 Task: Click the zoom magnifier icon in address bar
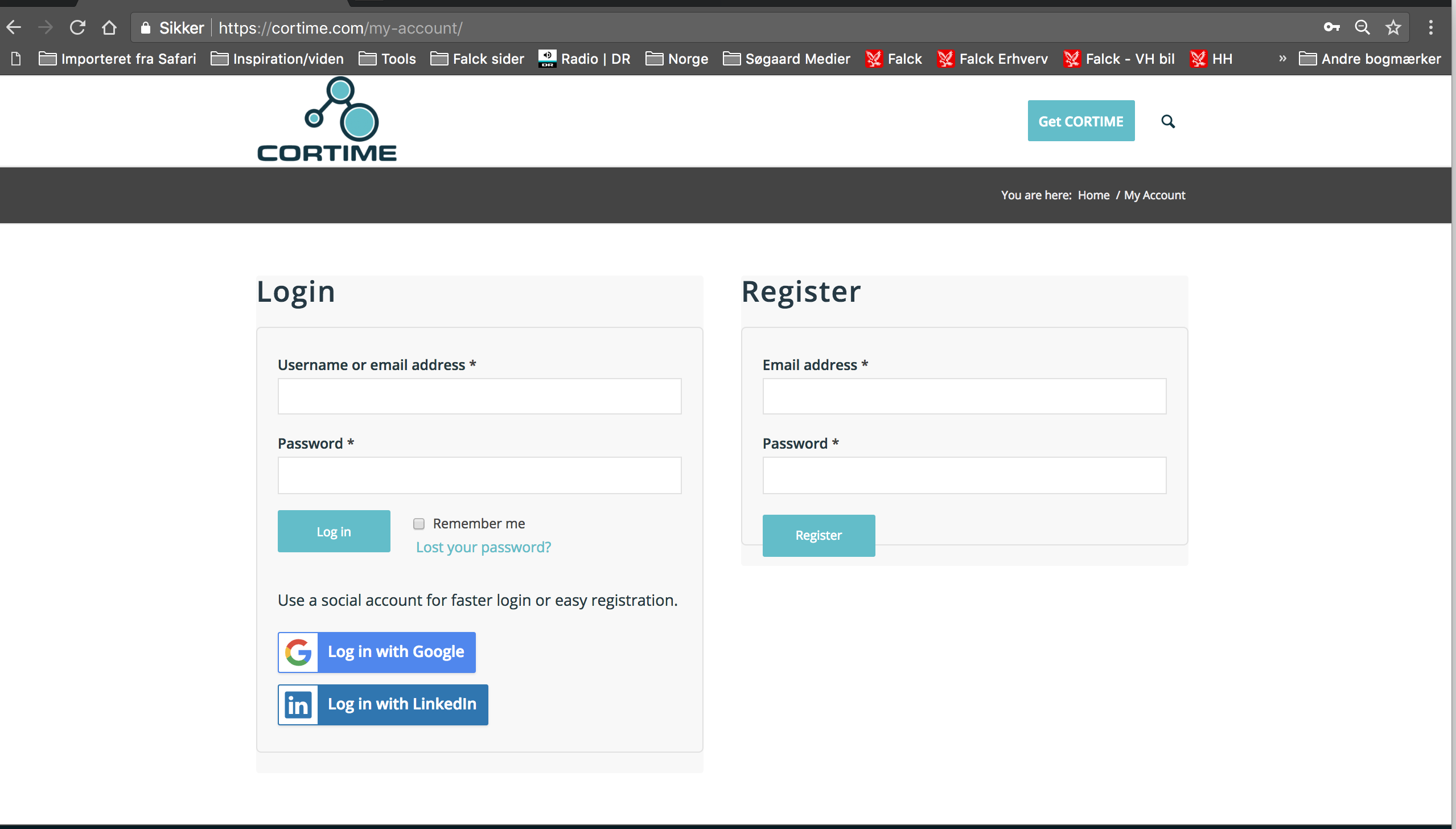(x=1362, y=27)
